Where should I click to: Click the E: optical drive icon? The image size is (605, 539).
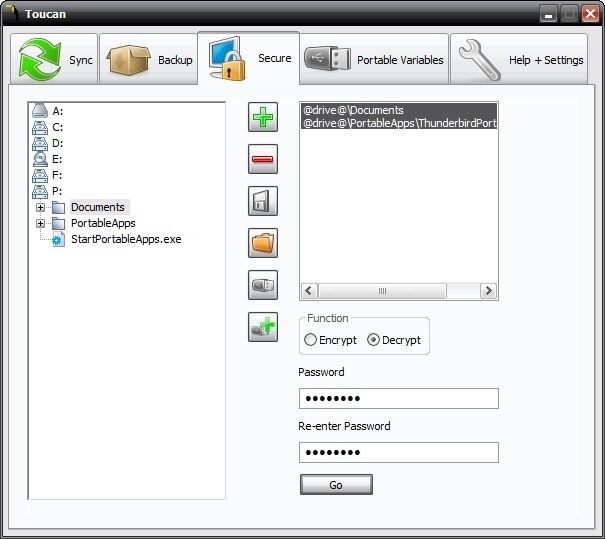40,159
